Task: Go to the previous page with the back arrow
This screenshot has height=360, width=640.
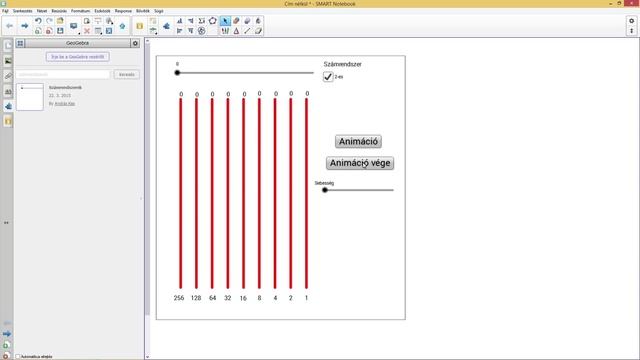Action: tap(9, 26)
